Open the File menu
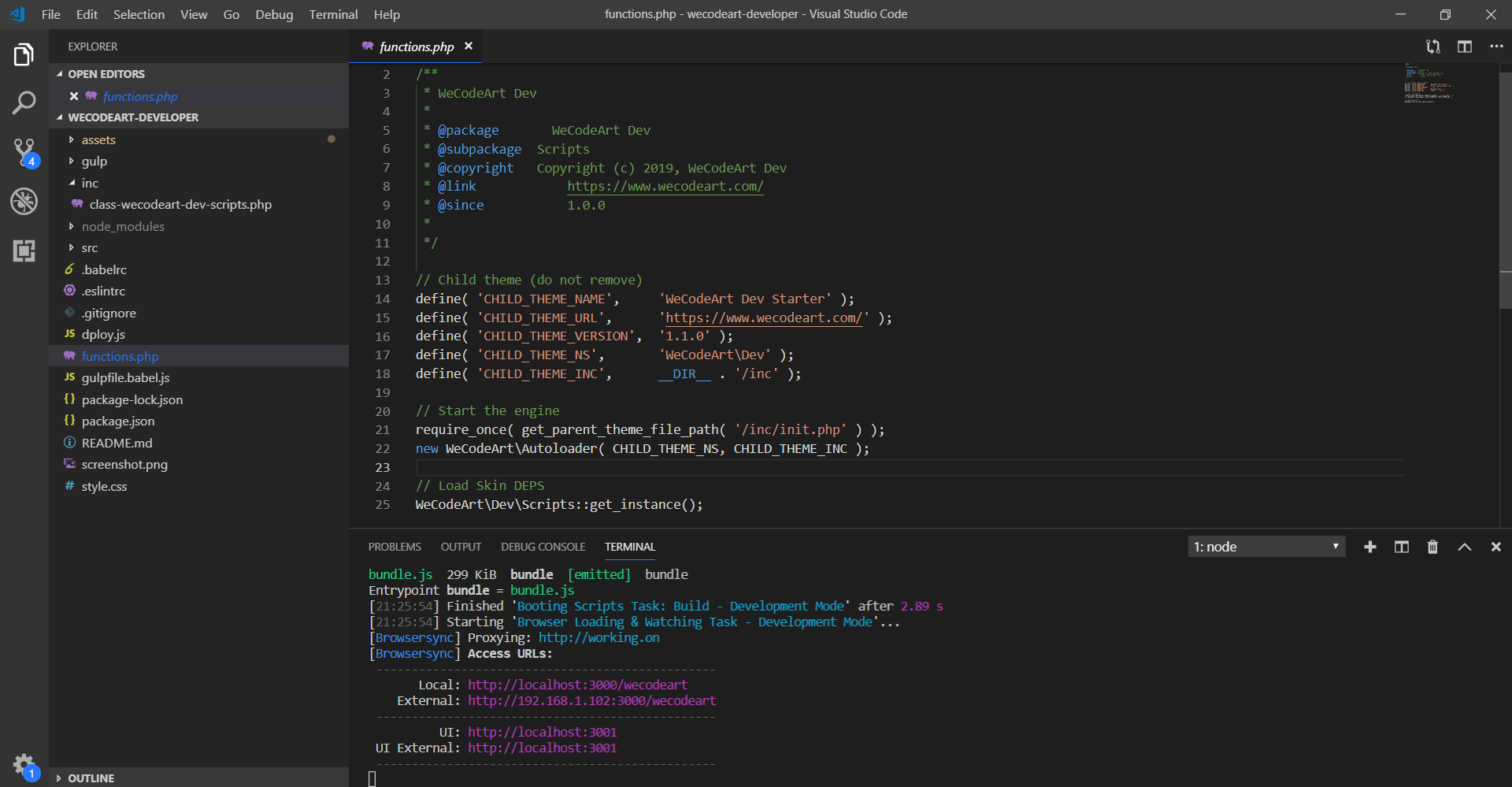This screenshot has height=787, width=1512. coord(50,14)
